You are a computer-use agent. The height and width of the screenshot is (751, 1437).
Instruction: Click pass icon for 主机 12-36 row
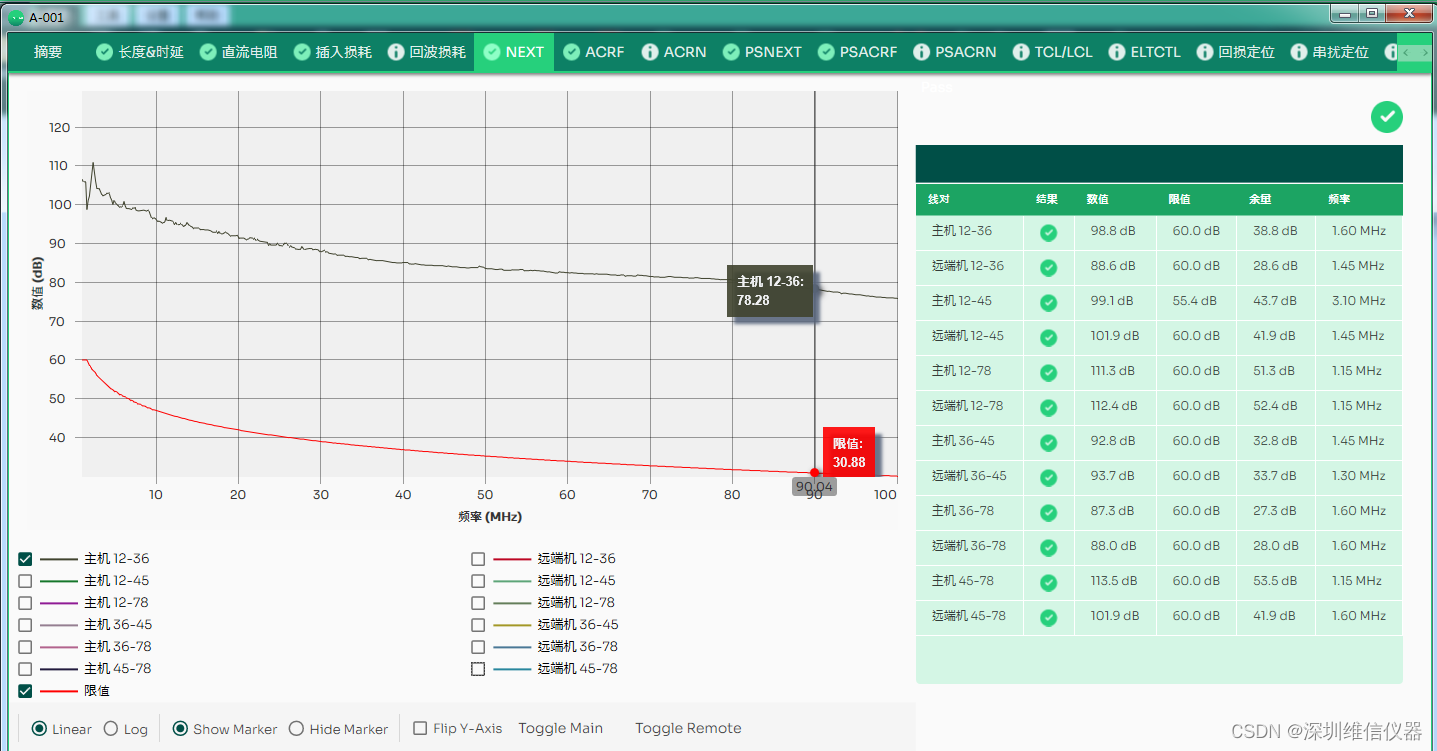1048,233
